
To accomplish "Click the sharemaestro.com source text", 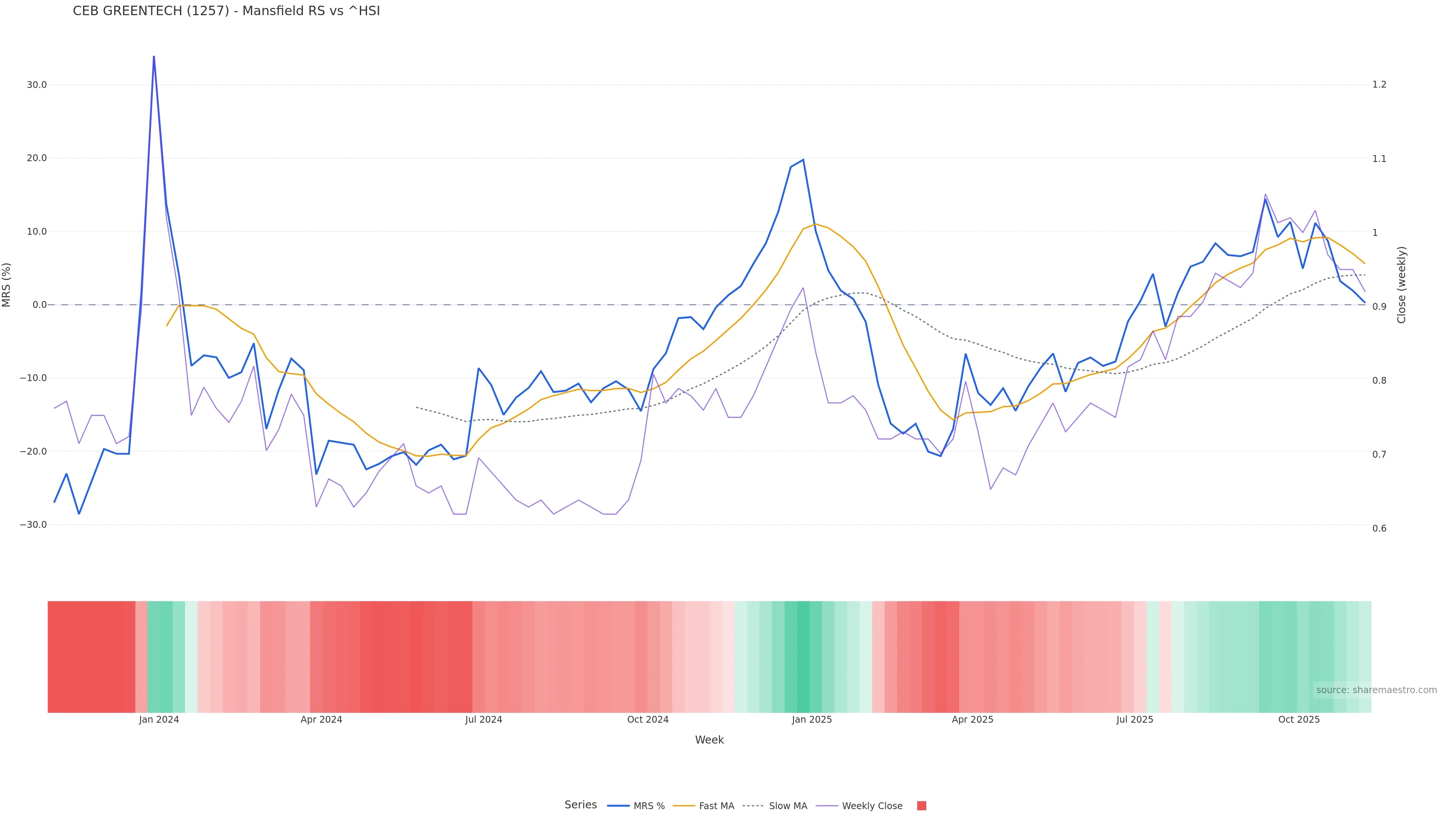I will click(1376, 690).
